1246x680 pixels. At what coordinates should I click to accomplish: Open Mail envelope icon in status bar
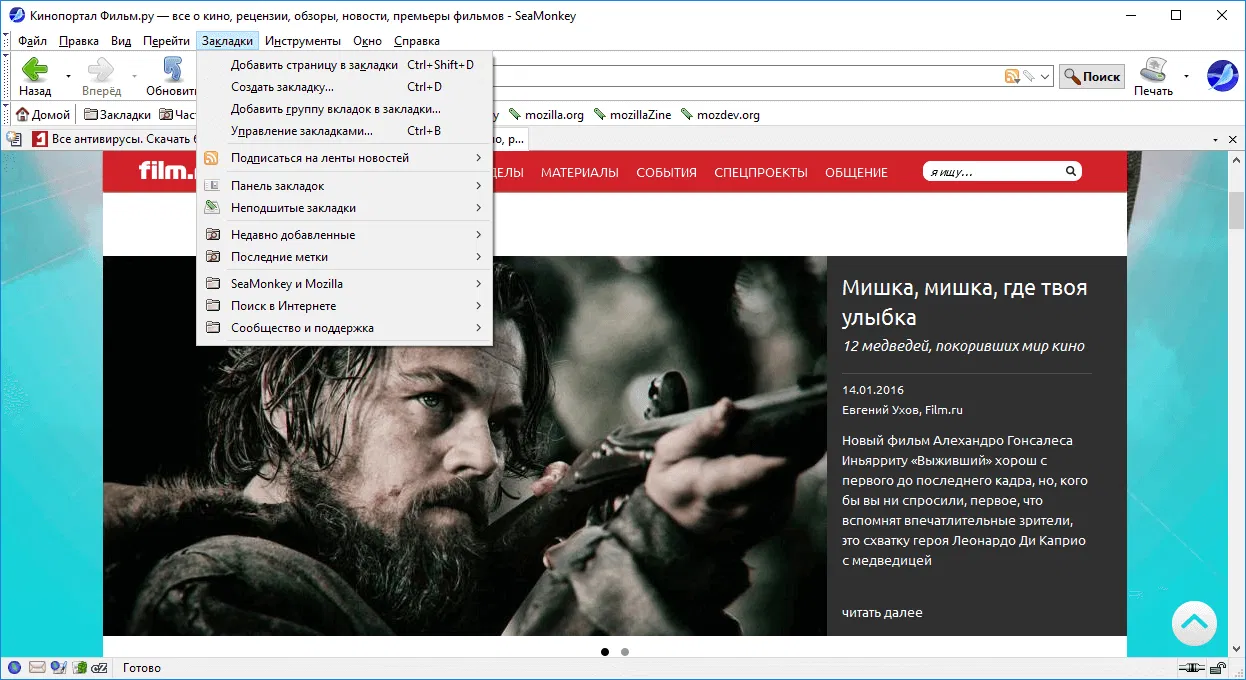[37, 667]
